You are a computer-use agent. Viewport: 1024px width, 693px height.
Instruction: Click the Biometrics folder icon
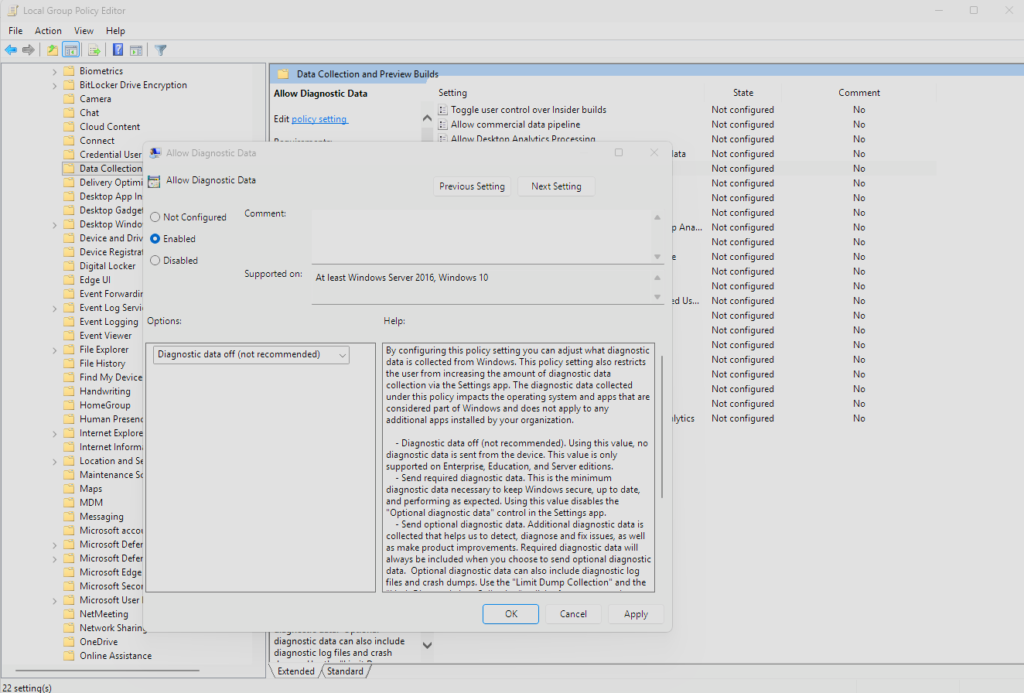click(69, 71)
